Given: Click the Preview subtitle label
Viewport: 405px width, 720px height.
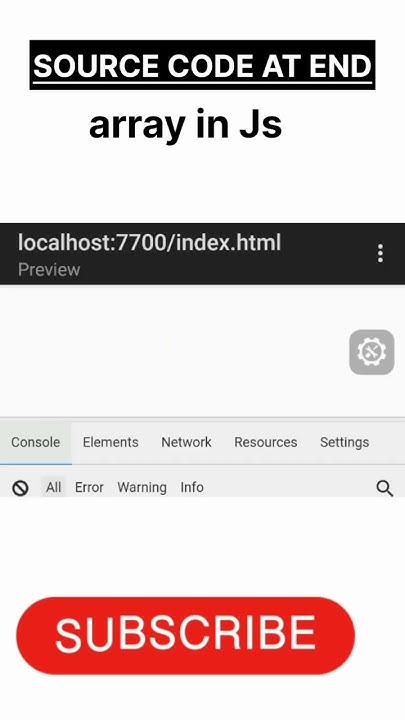Looking at the screenshot, I should coord(49,270).
